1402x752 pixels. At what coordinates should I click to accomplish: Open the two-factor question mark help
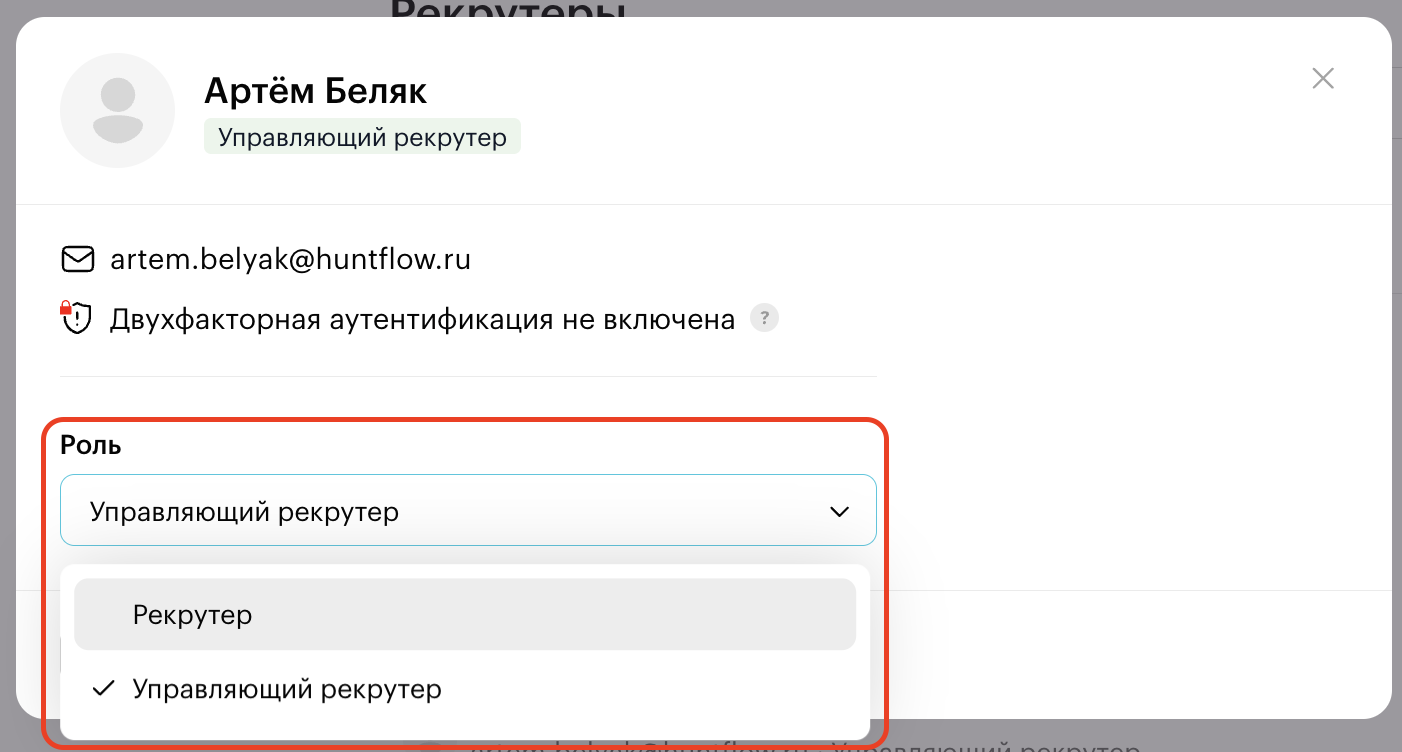coord(764,319)
